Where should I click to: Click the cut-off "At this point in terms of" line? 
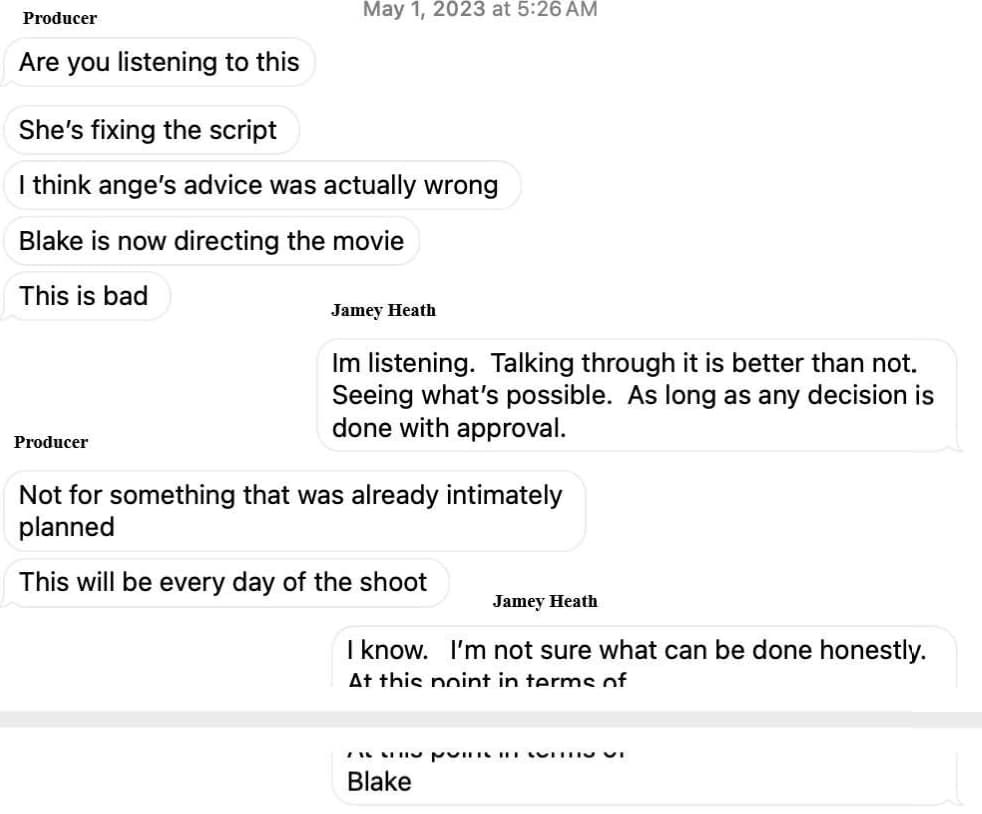tap(487, 681)
